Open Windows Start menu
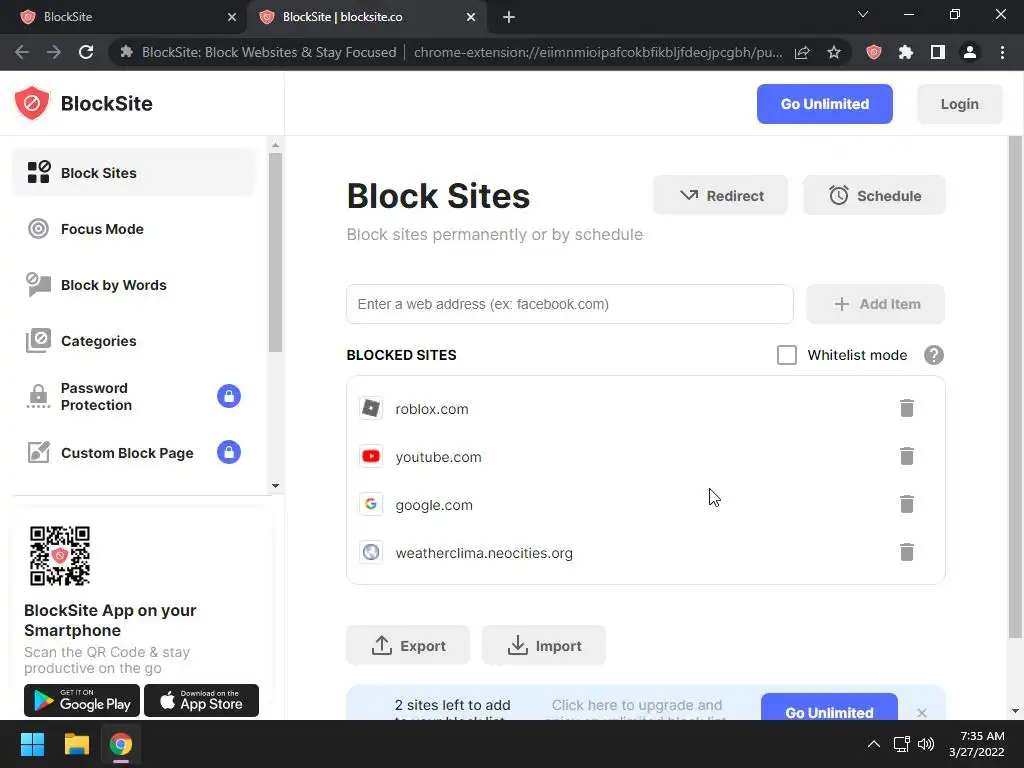 pos(32,744)
